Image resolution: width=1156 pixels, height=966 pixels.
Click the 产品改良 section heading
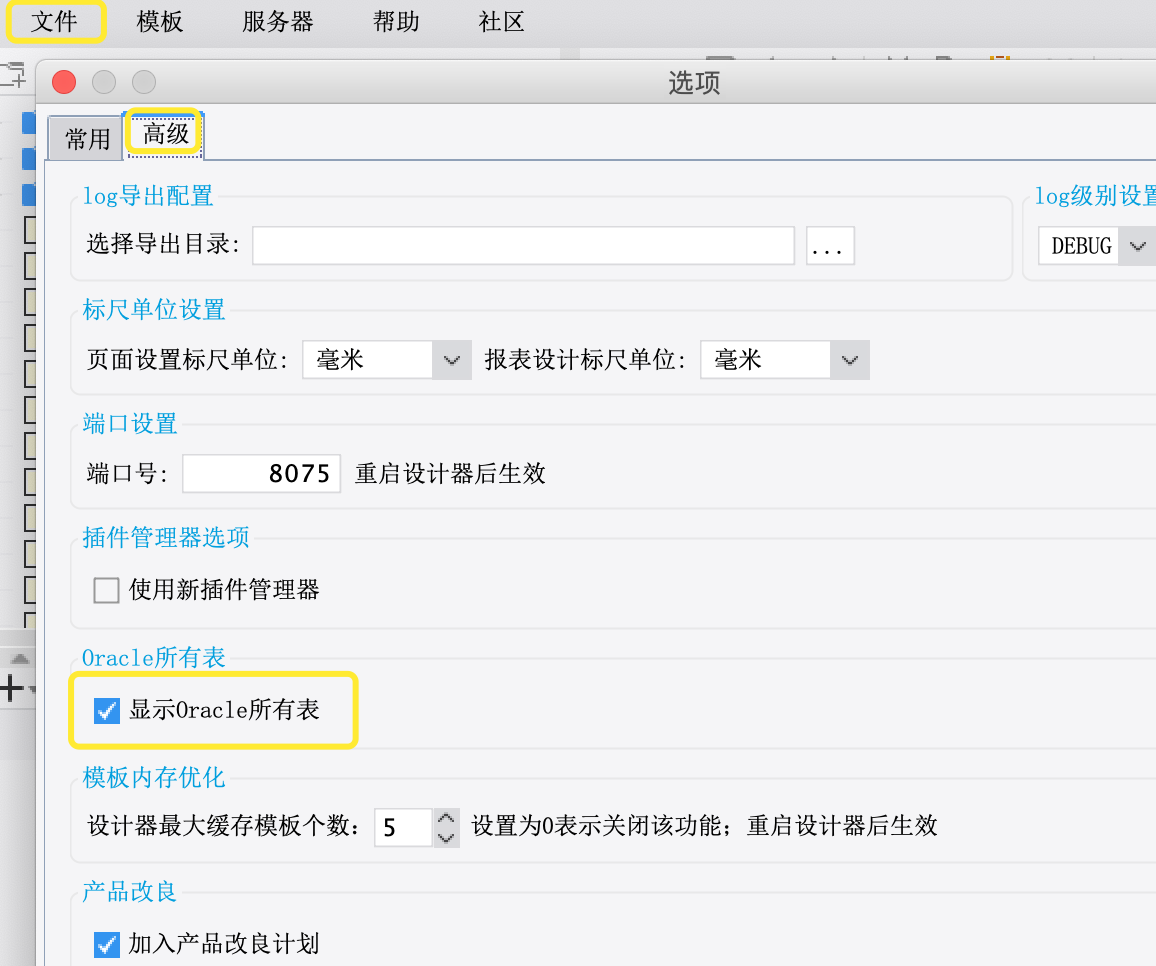tap(130, 892)
